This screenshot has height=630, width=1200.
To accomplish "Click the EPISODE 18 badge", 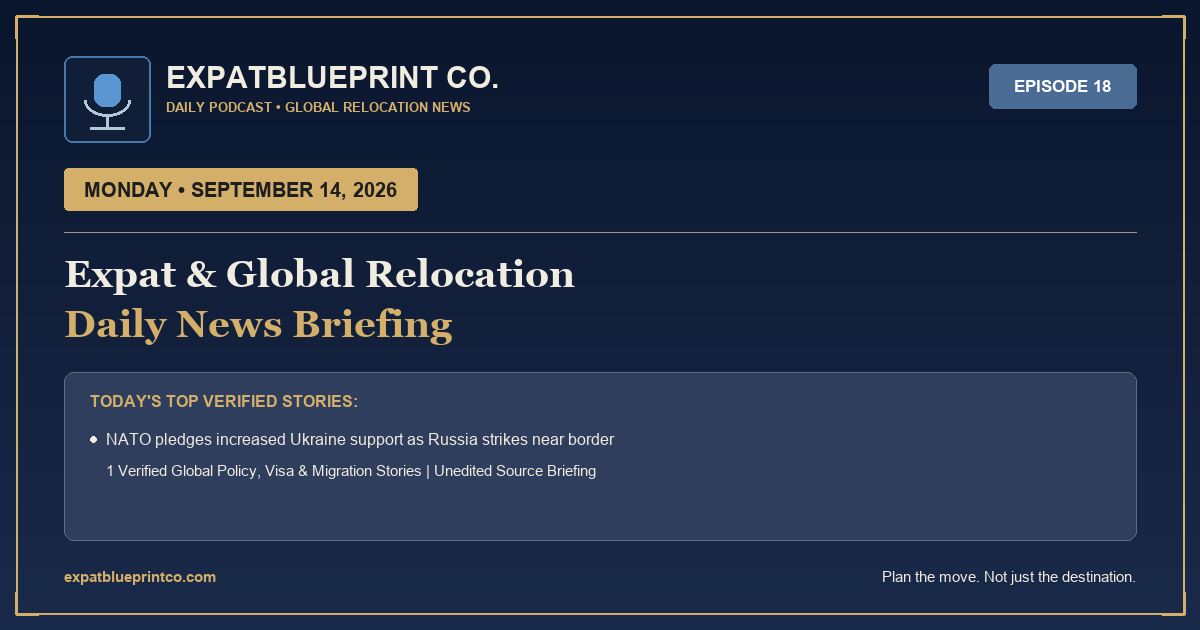I will point(1062,86).
